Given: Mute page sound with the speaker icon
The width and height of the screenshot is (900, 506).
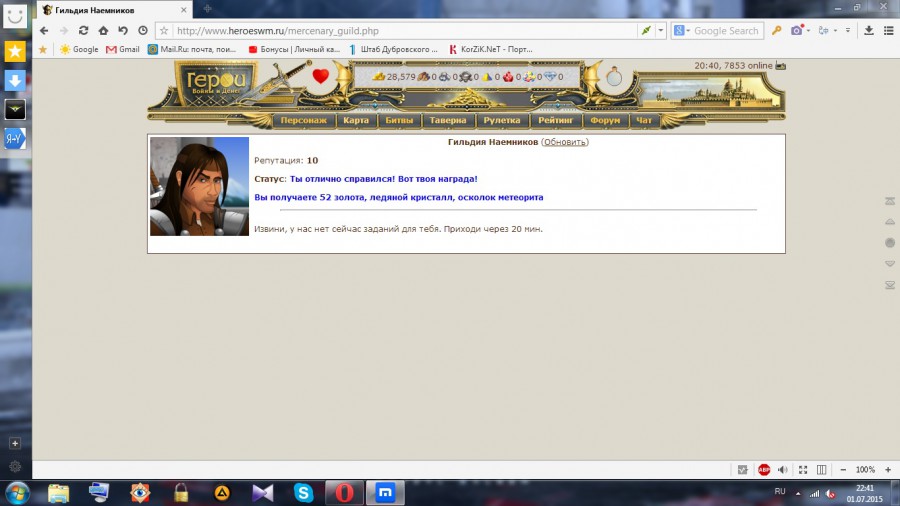Looking at the screenshot, I should 783,469.
